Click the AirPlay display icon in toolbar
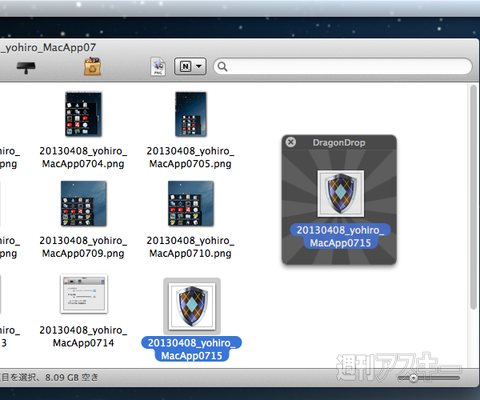 pos(26,68)
